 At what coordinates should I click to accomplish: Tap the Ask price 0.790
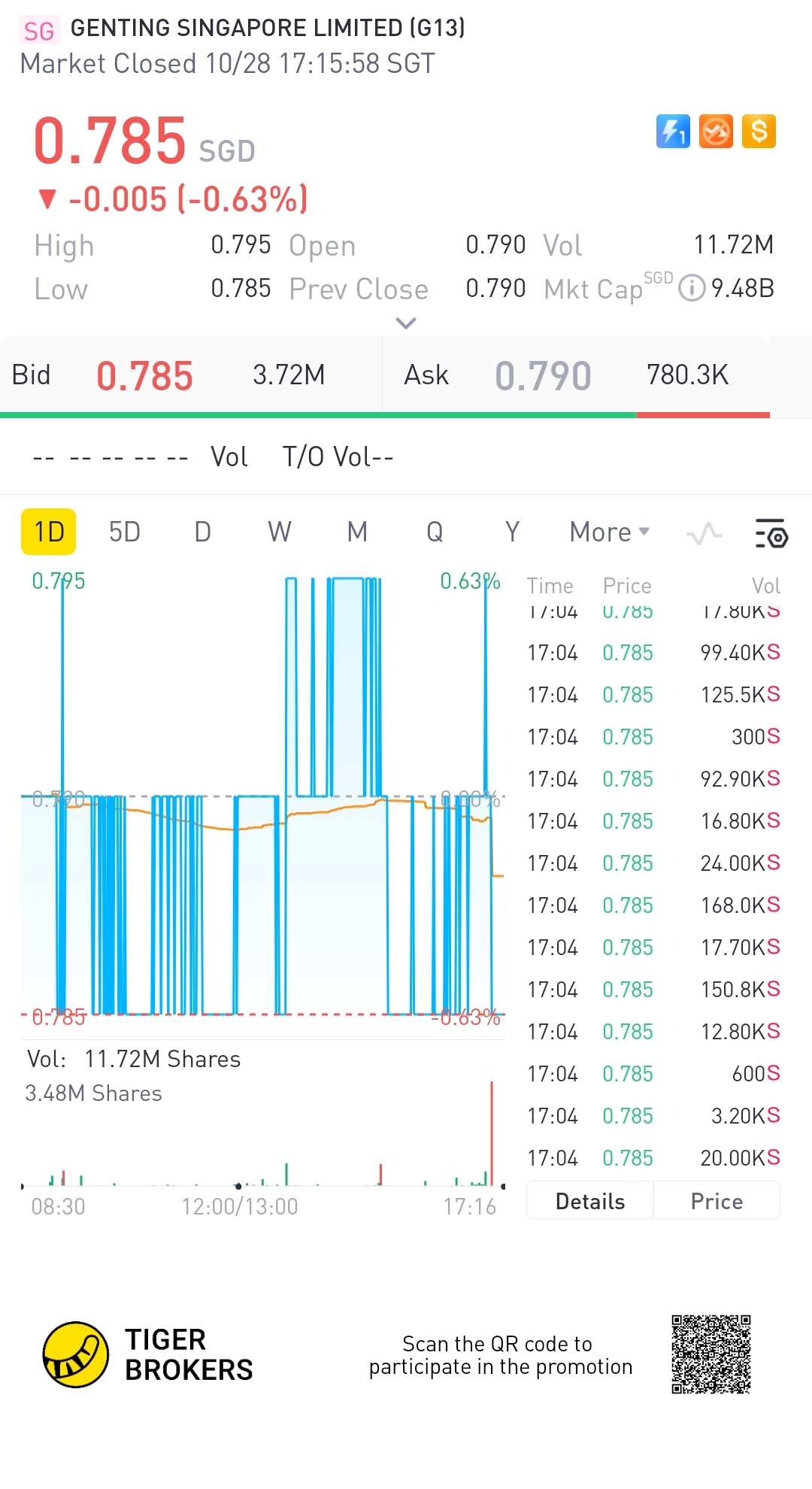coord(543,376)
